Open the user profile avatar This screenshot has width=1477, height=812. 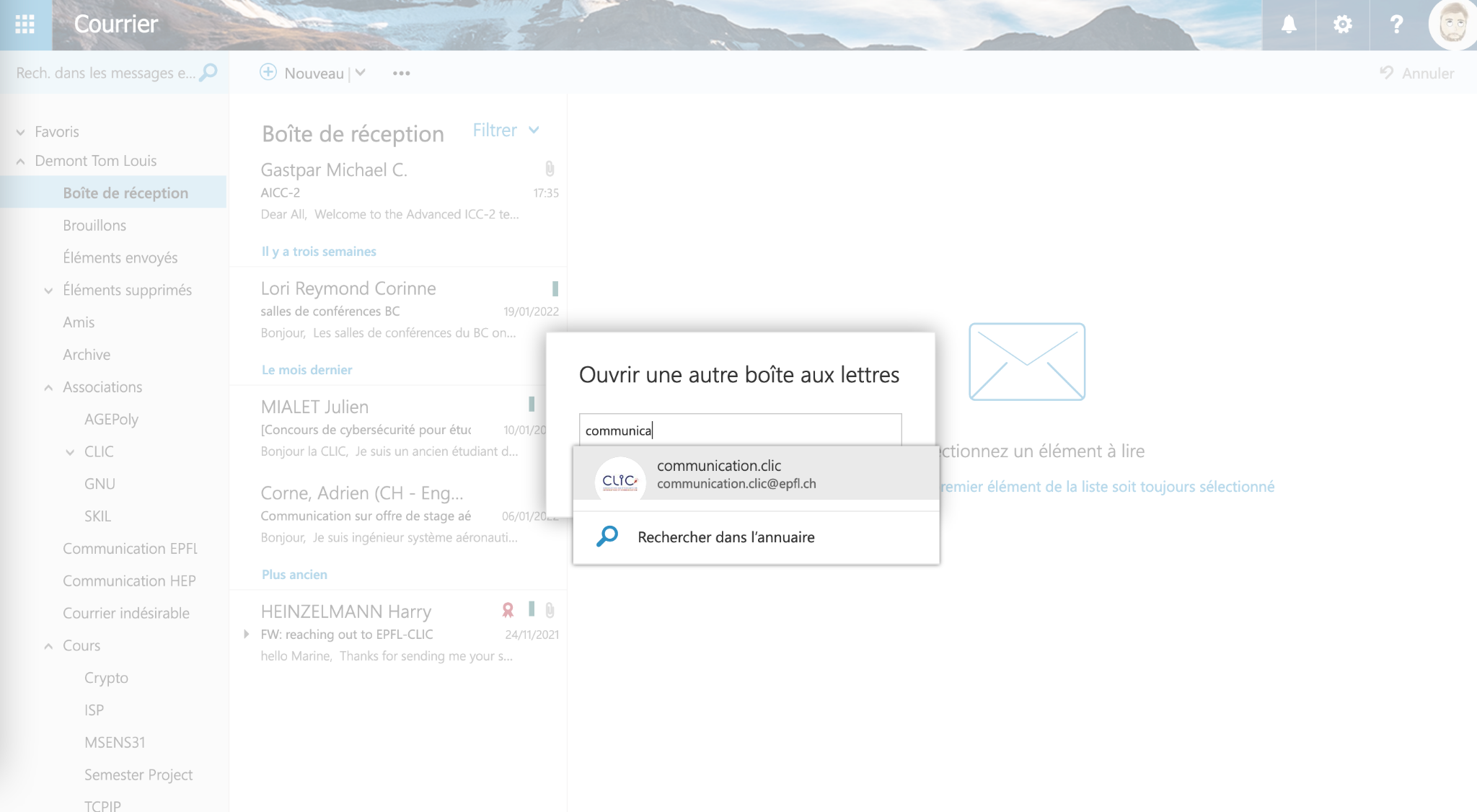(x=1452, y=25)
